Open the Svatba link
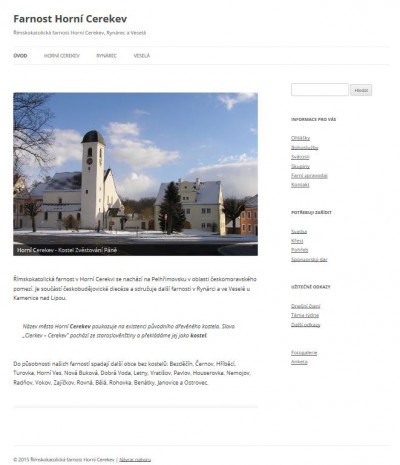This screenshot has height=465, width=400. coord(299,231)
